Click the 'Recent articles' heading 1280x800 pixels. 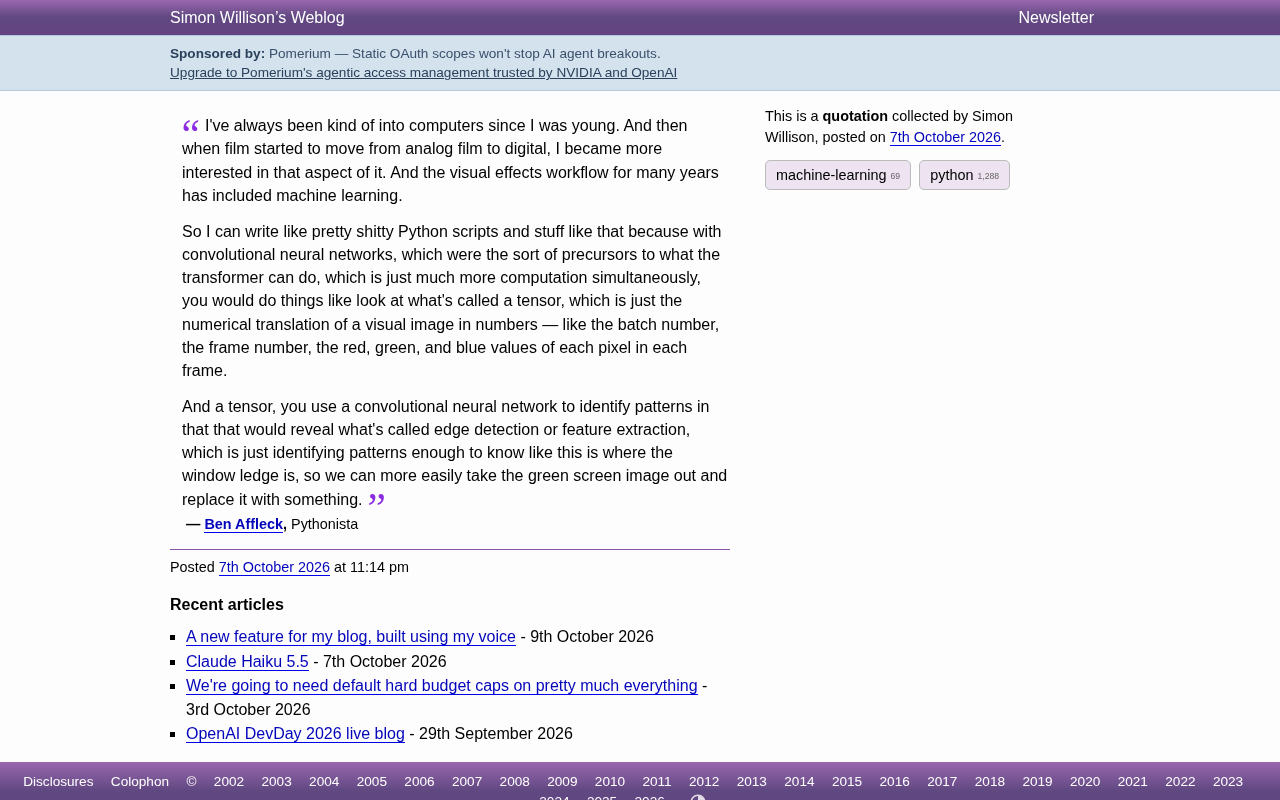(x=227, y=604)
